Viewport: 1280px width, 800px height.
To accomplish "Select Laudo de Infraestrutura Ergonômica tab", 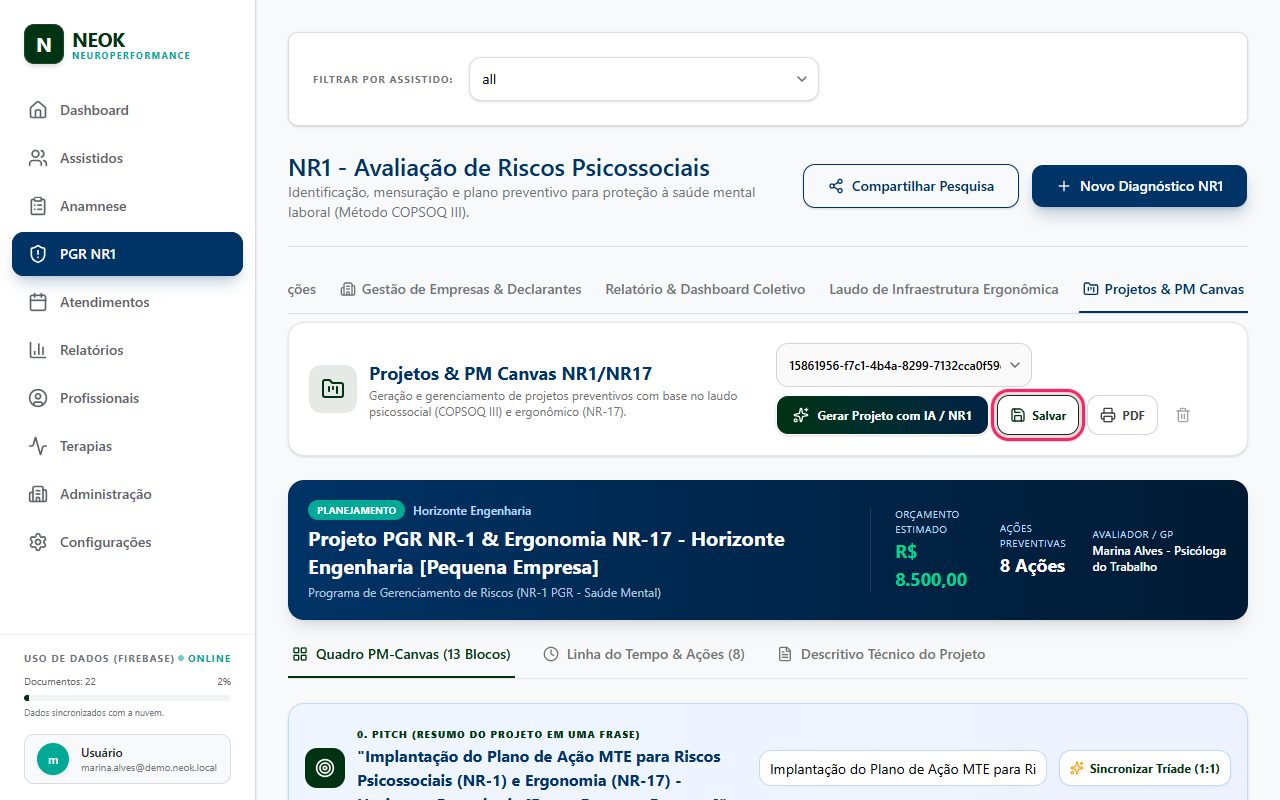I will 943,289.
